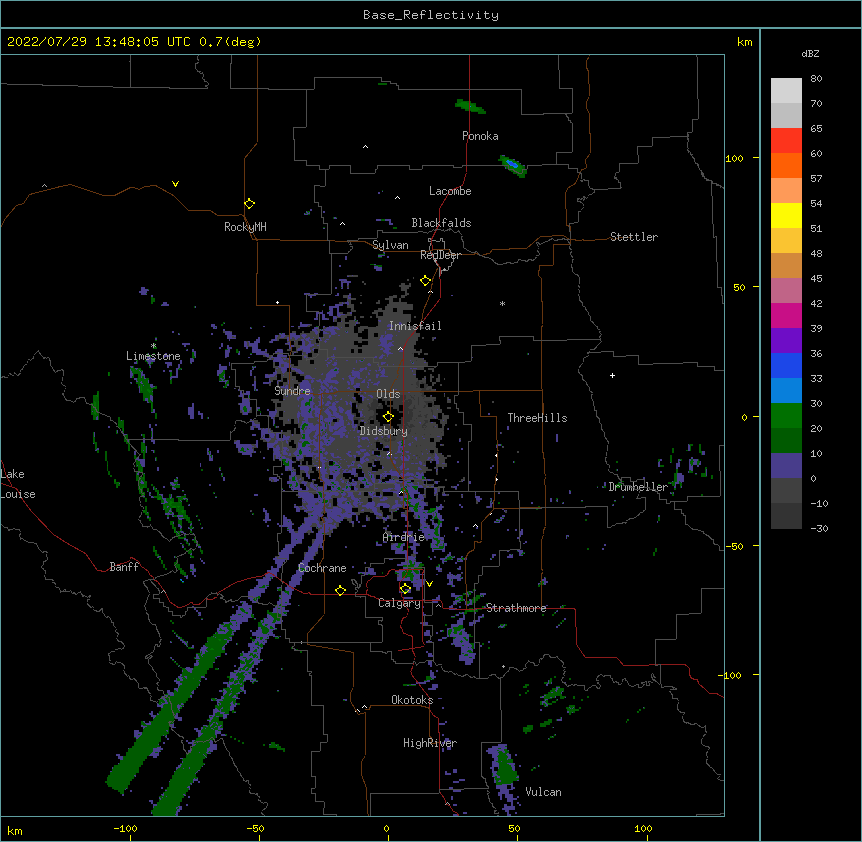Click the Lacombe city label
Image resolution: width=862 pixels, height=842 pixels.
click(450, 191)
